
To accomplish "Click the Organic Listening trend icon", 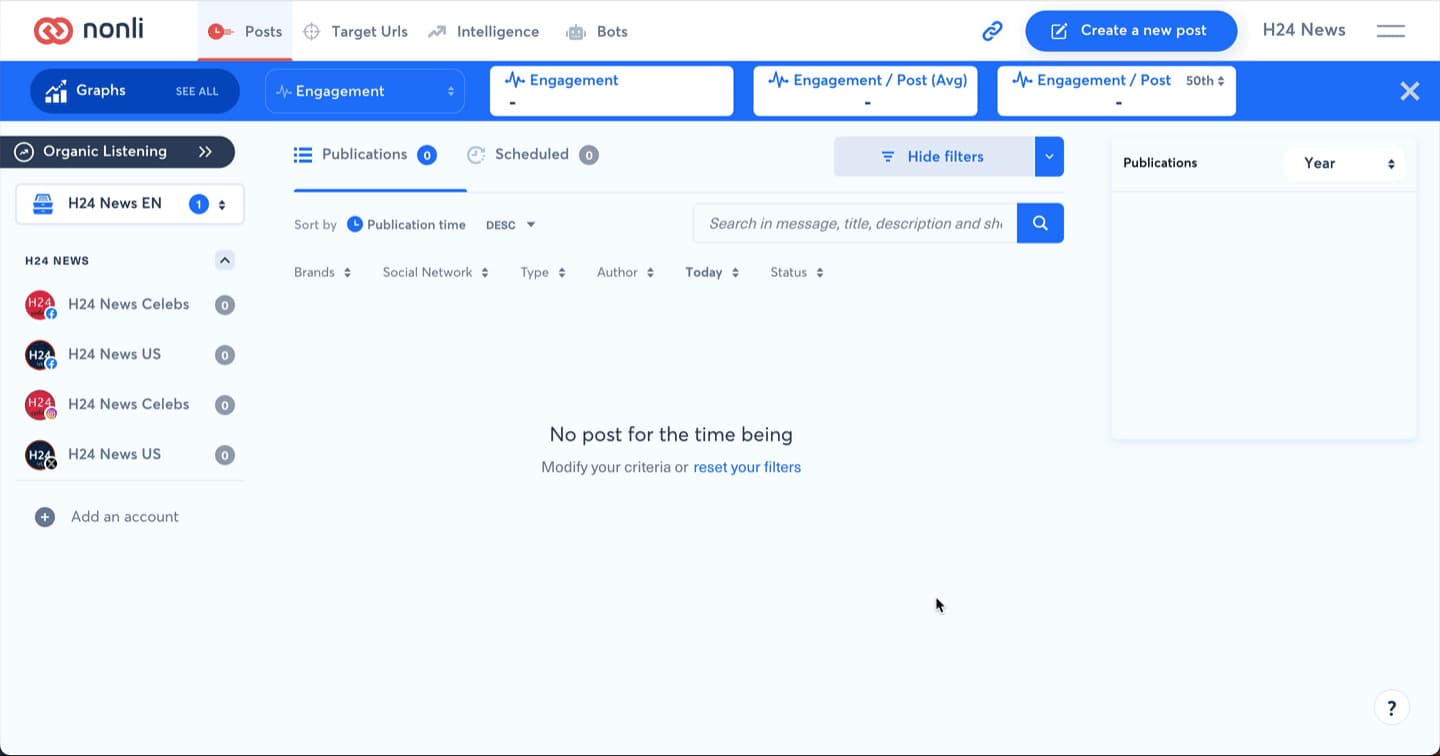I will tap(24, 152).
